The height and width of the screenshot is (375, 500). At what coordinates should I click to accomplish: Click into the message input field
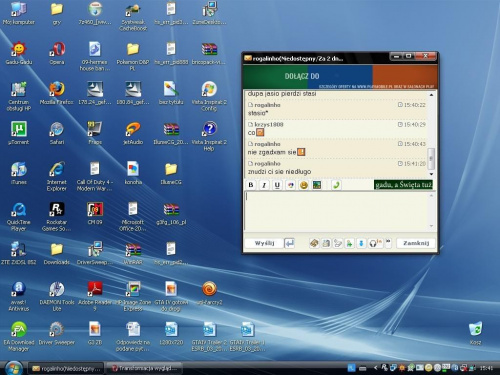(x=336, y=211)
